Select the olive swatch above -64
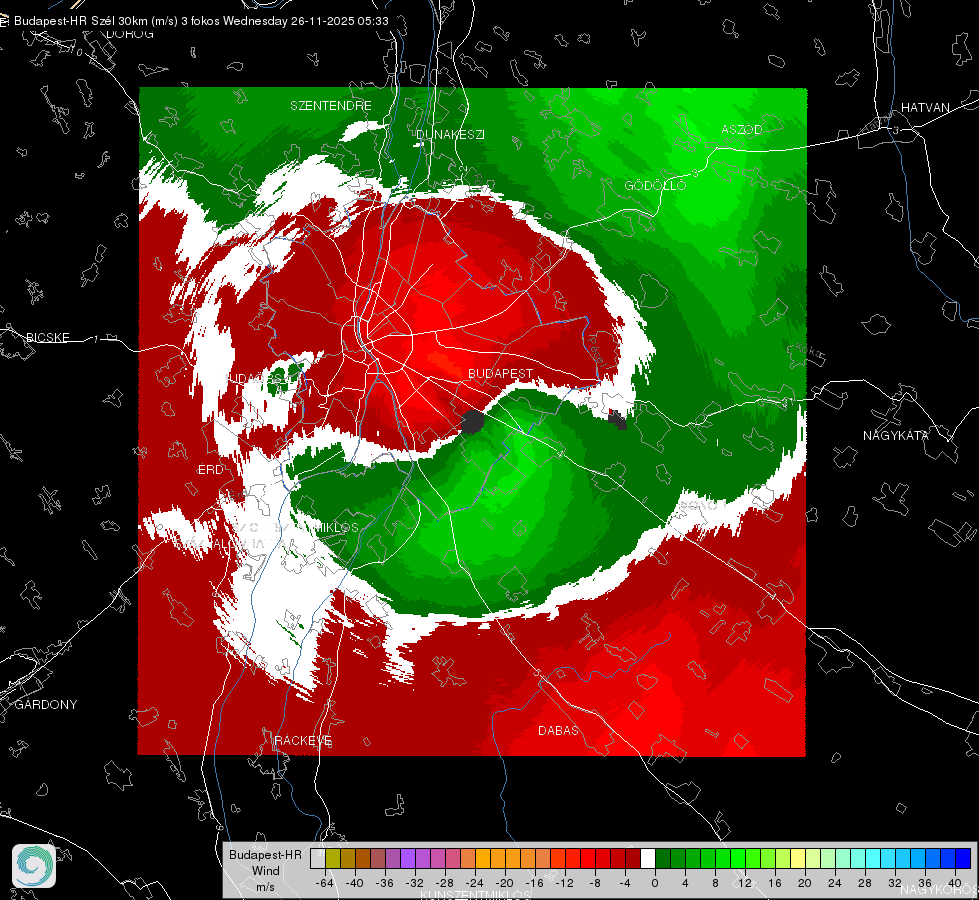 point(333,858)
